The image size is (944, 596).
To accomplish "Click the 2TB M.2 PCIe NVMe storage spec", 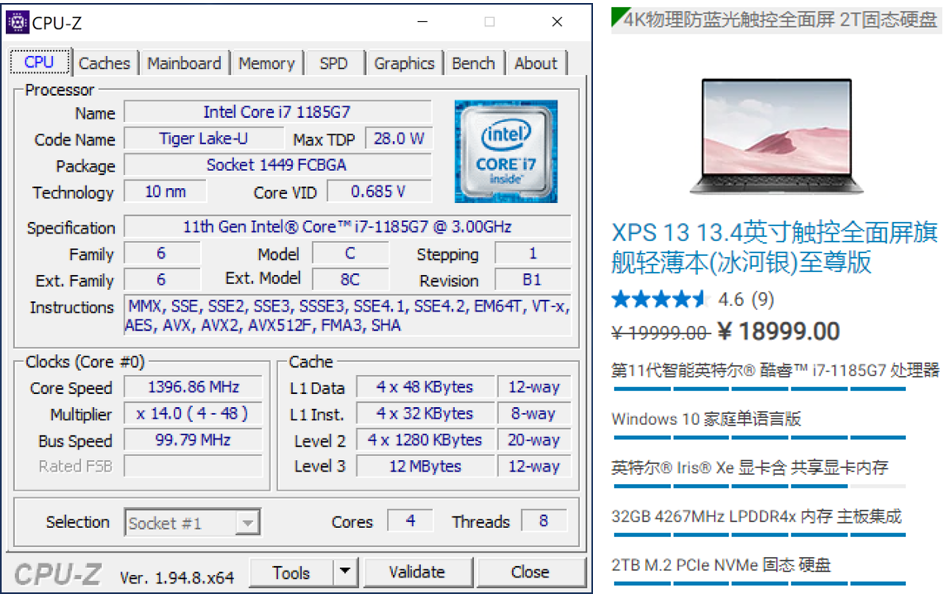I will pyautogui.click(x=721, y=565).
